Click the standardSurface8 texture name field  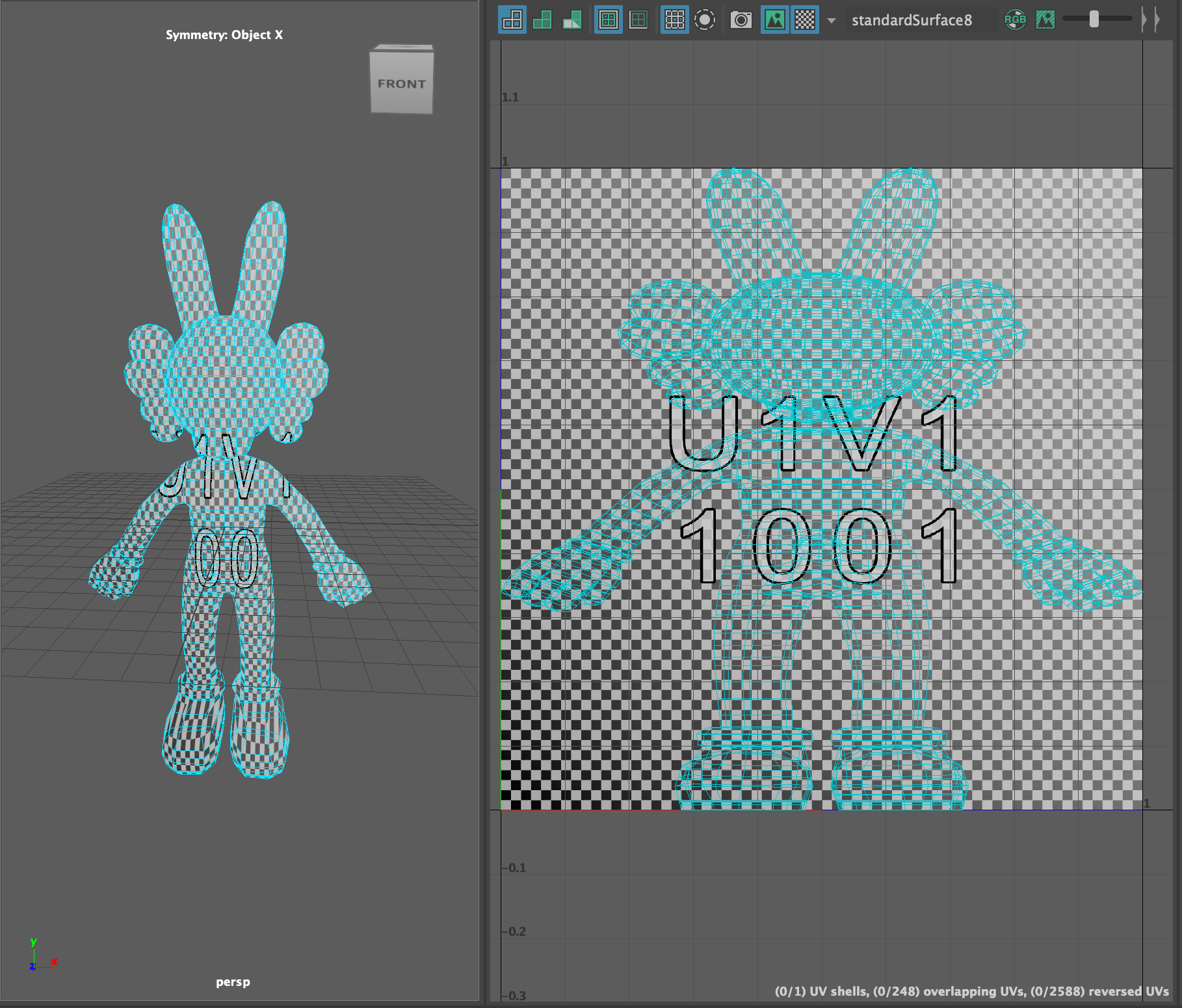[x=920, y=20]
